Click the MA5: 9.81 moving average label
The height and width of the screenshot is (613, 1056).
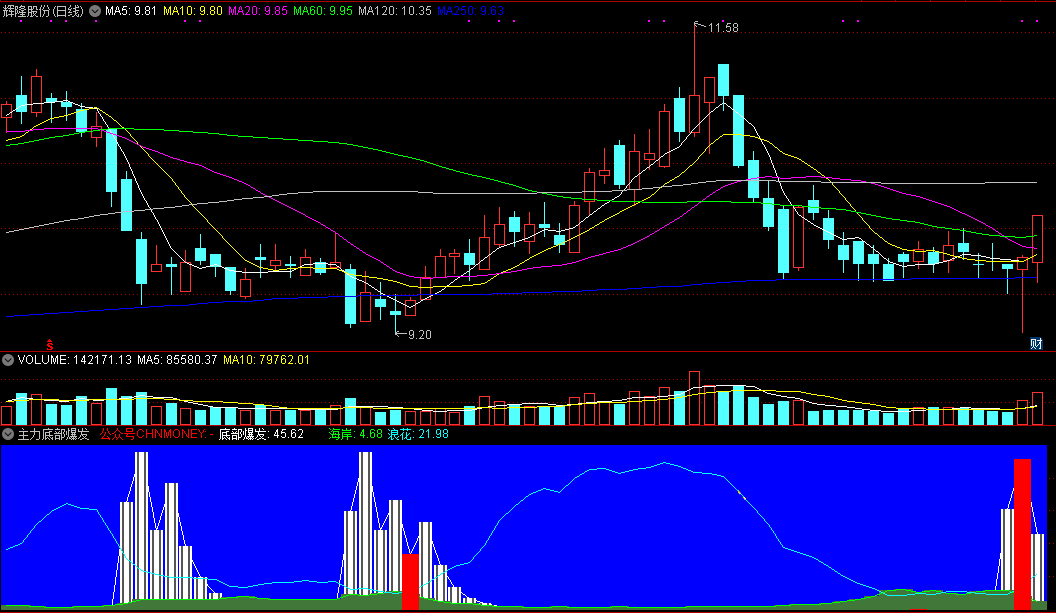pyautogui.click(x=131, y=11)
